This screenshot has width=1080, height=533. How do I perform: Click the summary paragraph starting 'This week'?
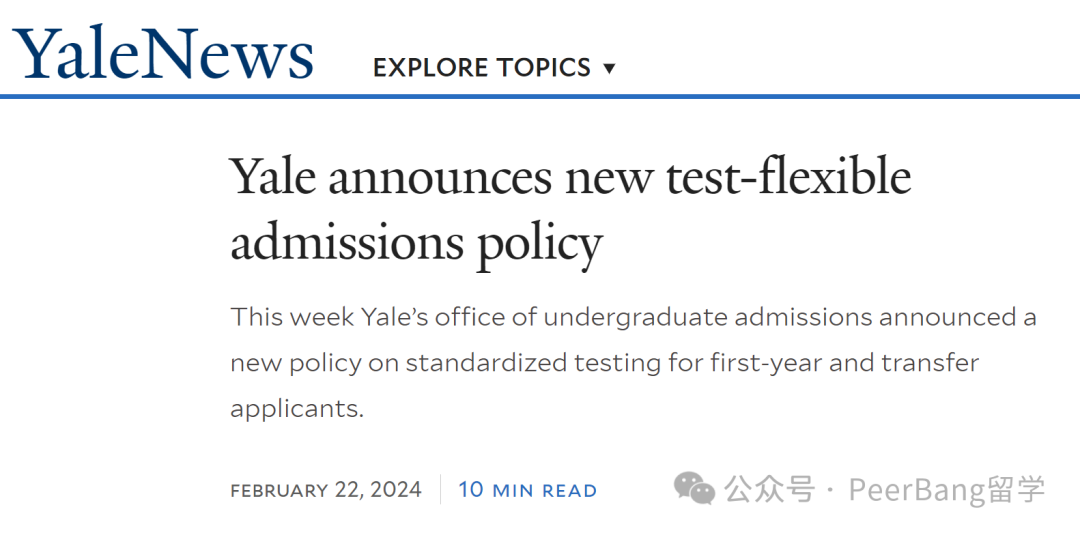(x=634, y=363)
